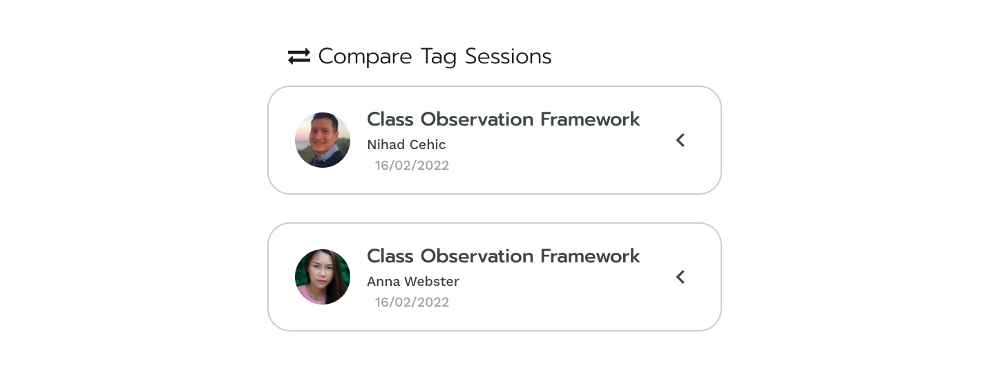Select the Compare Tag Sessions heading
Viewport: 1000px width, 370px height.
(434, 57)
